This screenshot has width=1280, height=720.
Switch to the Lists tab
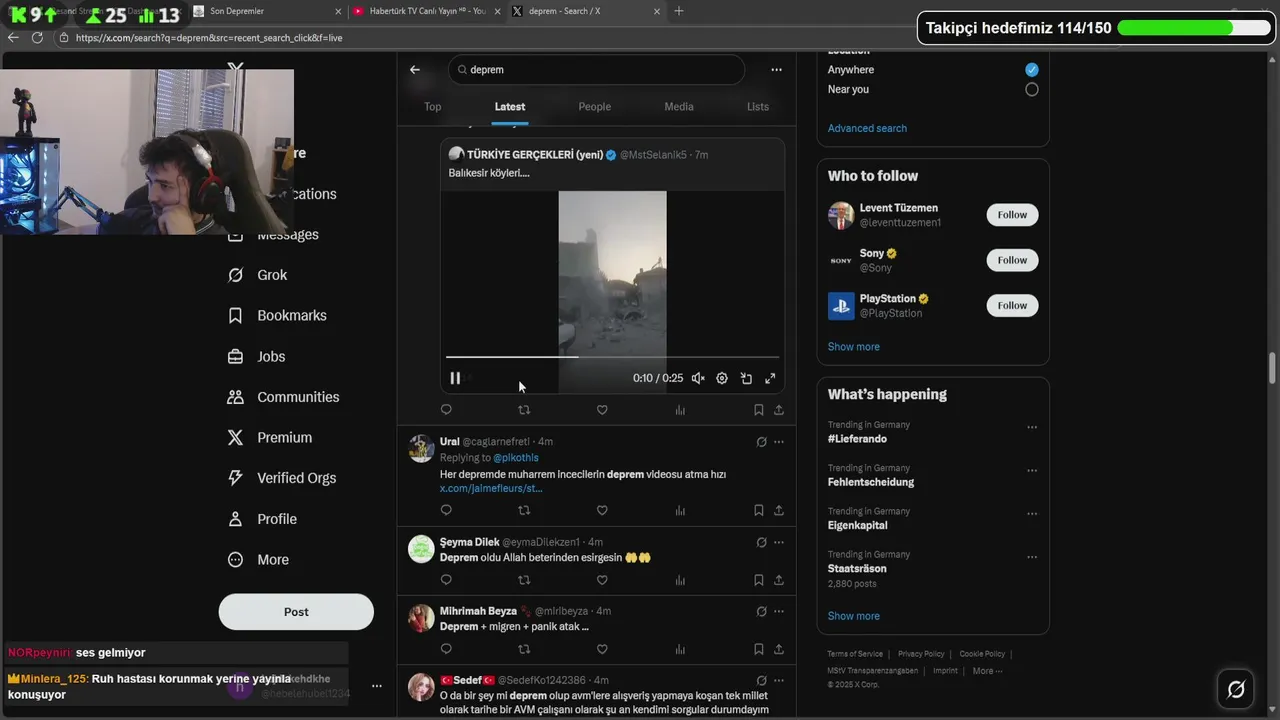[758, 107]
